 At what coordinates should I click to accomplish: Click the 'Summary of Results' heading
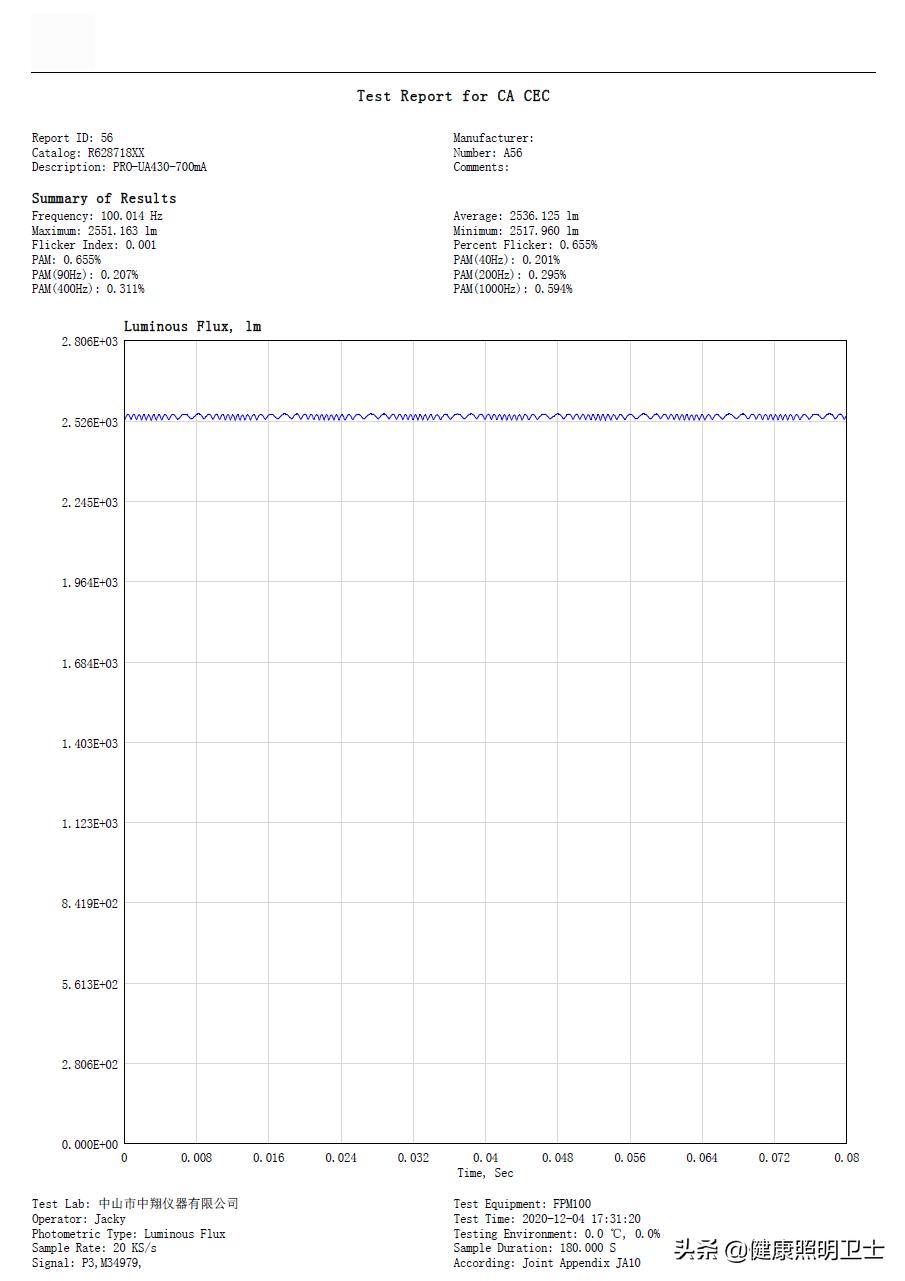coord(104,198)
